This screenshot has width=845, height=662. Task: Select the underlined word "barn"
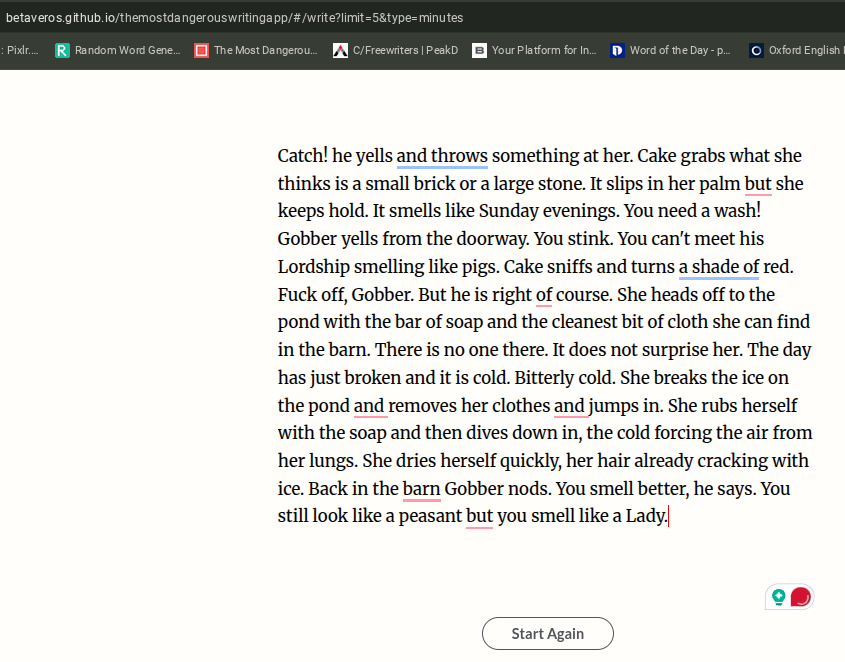(421, 489)
